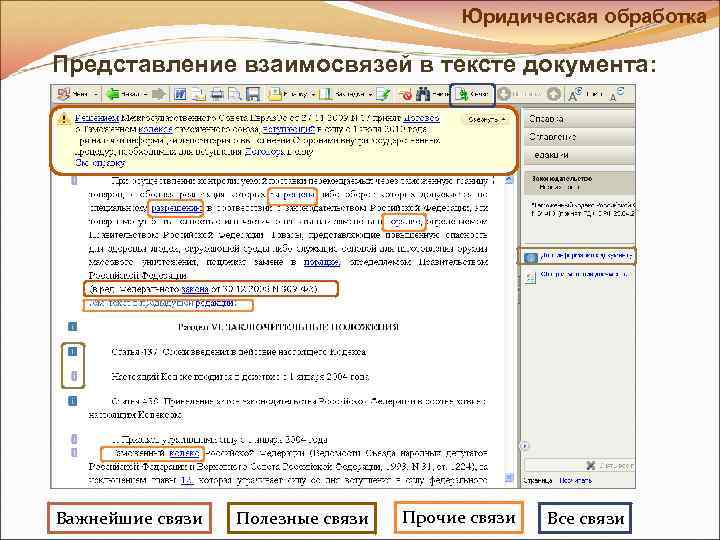Click margin icon beside the top paragraph

[x=74, y=180]
